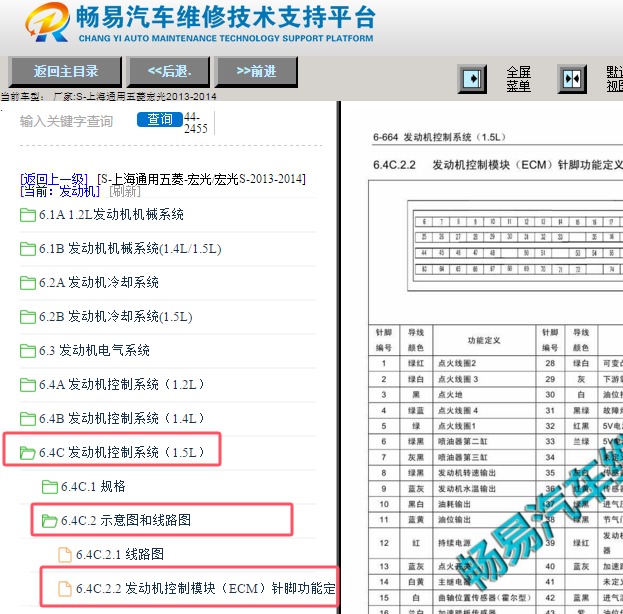Viewport: 623px width, 614px height.
Task: Click the split view arrows icon
Action: 572,79
